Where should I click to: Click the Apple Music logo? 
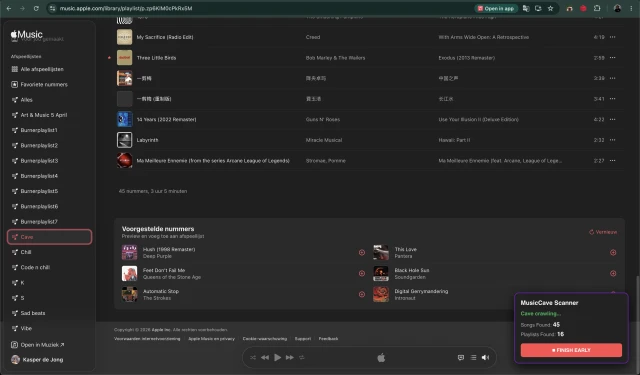click(27, 35)
